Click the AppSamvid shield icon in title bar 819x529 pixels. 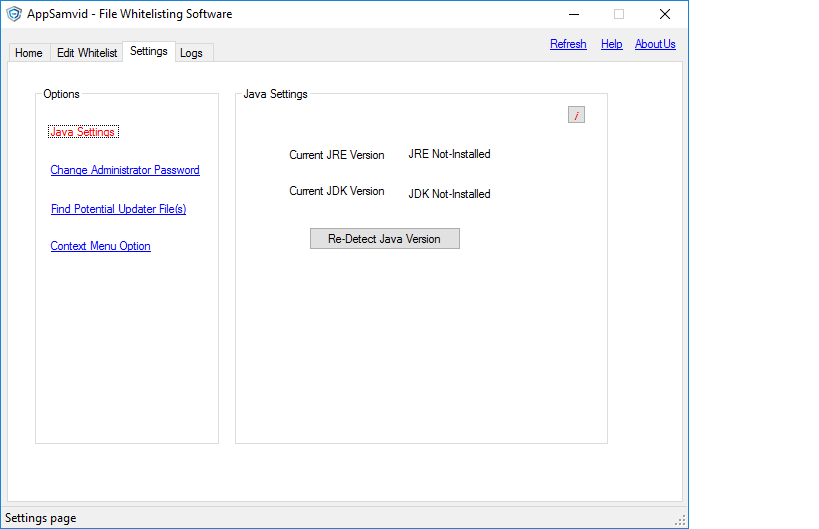(x=14, y=14)
